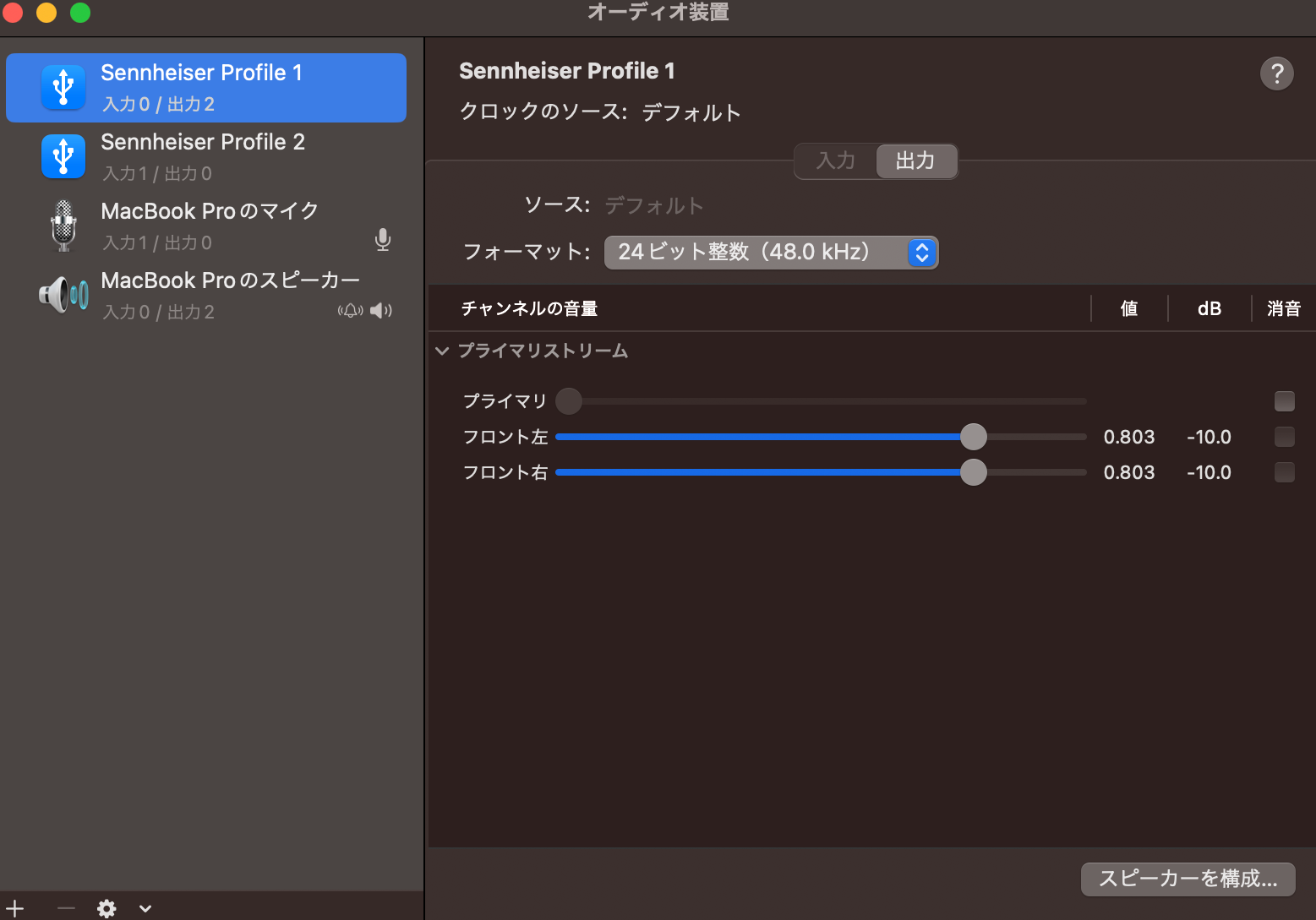Click the フロント左 volume slider knob

pos(974,437)
